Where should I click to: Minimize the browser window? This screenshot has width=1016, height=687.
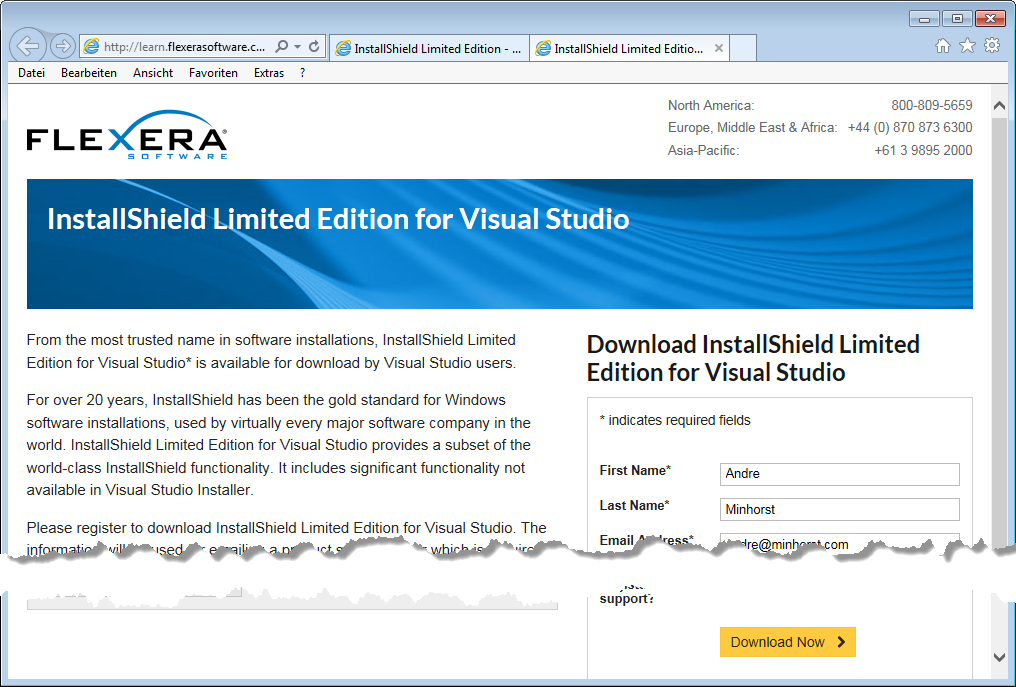pos(924,19)
